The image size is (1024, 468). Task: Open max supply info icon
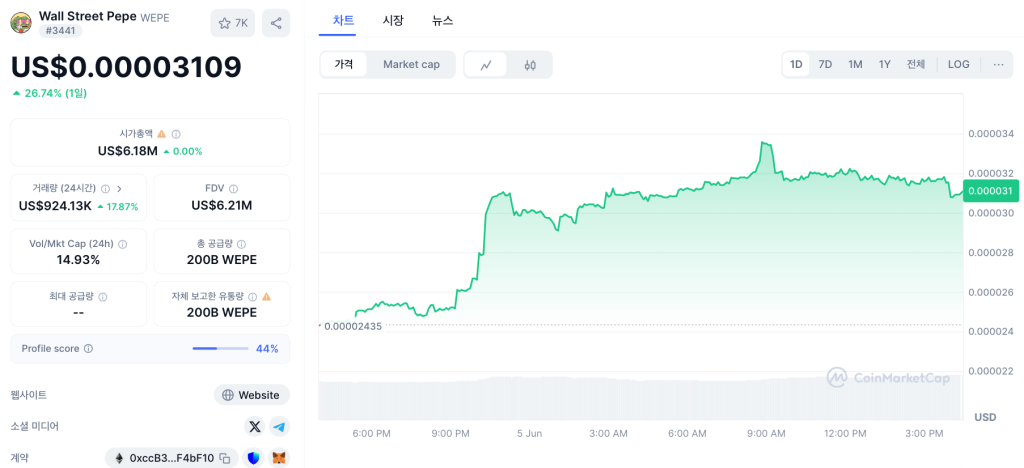click(103, 296)
